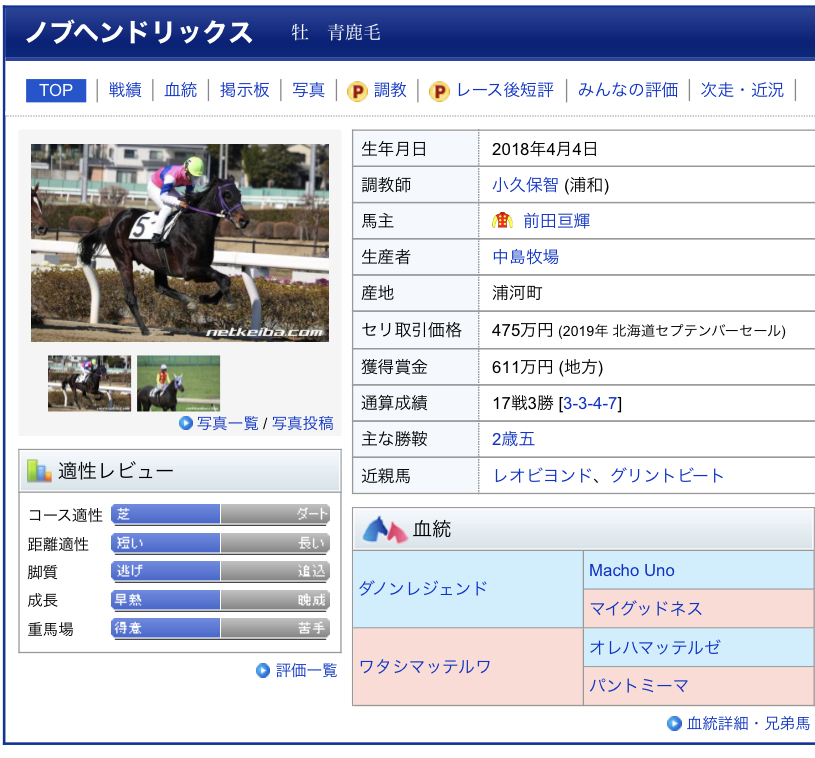Click birthdate value 2018年4月4日
The height and width of the screenshot is (758, 815).
click(544, 149)
